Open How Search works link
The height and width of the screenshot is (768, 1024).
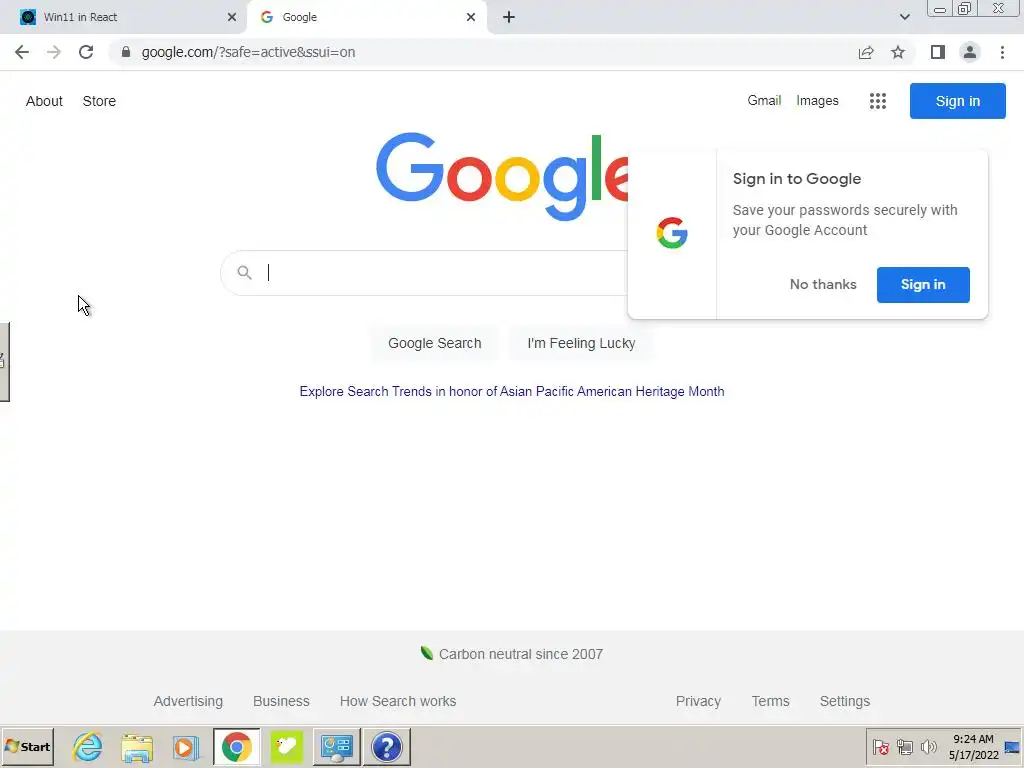[x=398, y=701]
